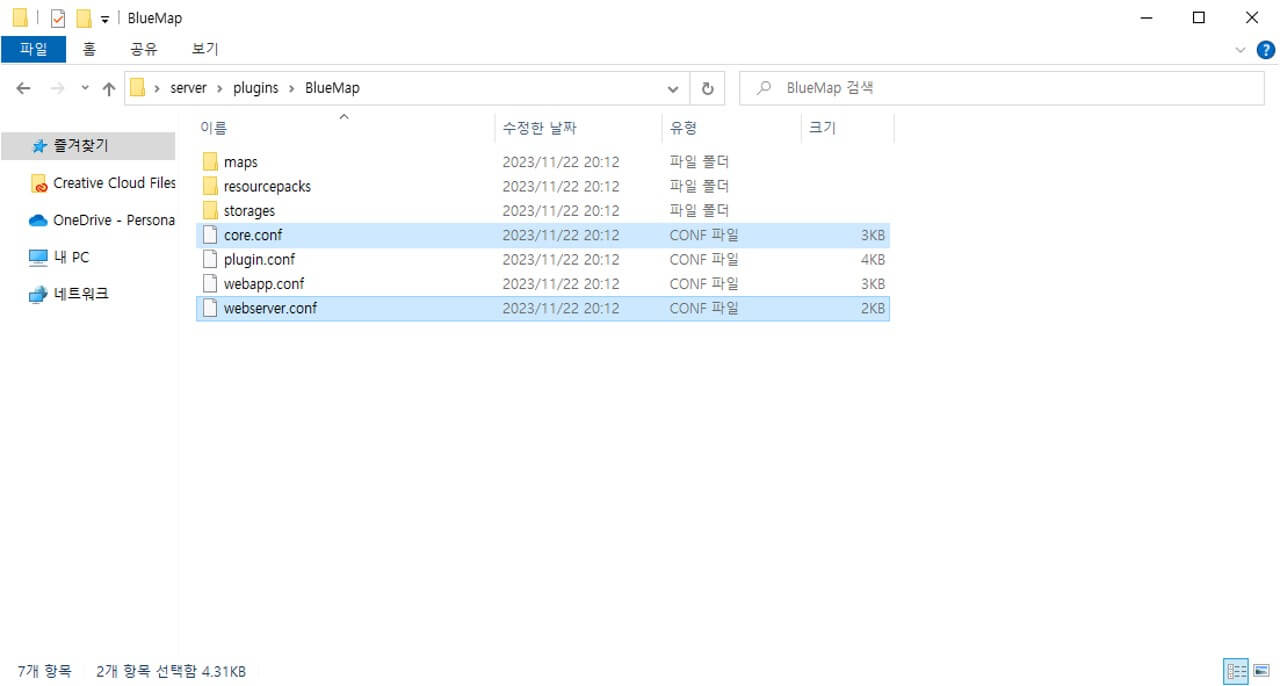Select the "resourcepacks" folder name

pos(267,186)
